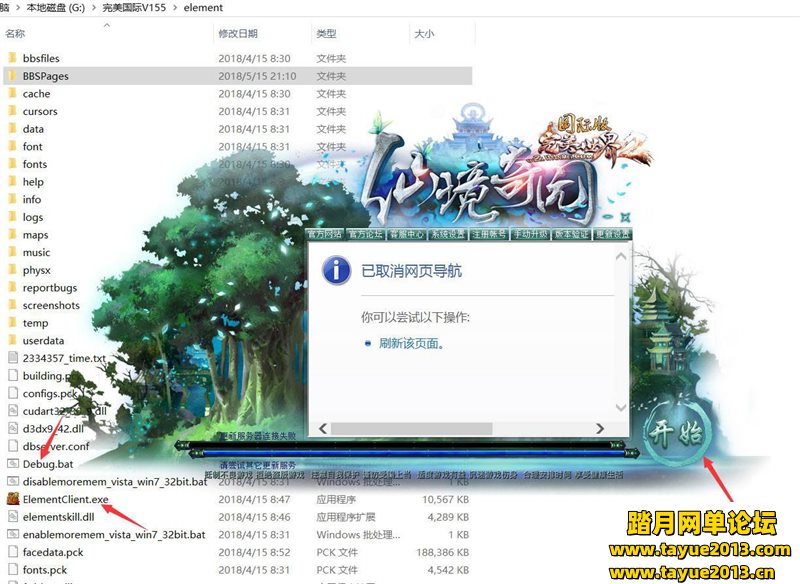
Task: Open 更新设置 in the launcher menu
Action: pos(613,234)
